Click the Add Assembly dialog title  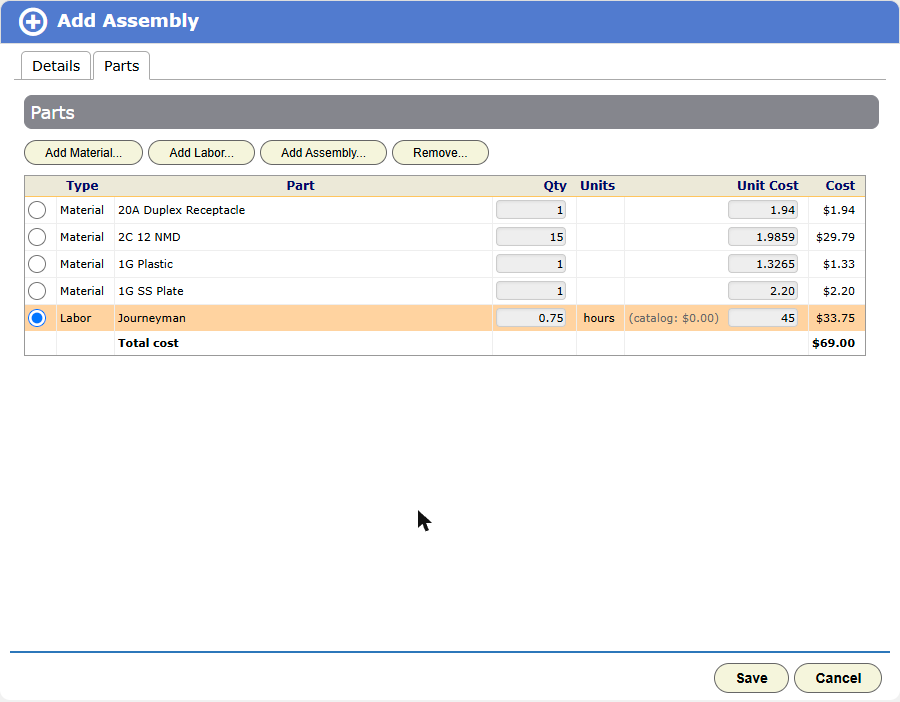pyautogui.click(x=127, y=21)
